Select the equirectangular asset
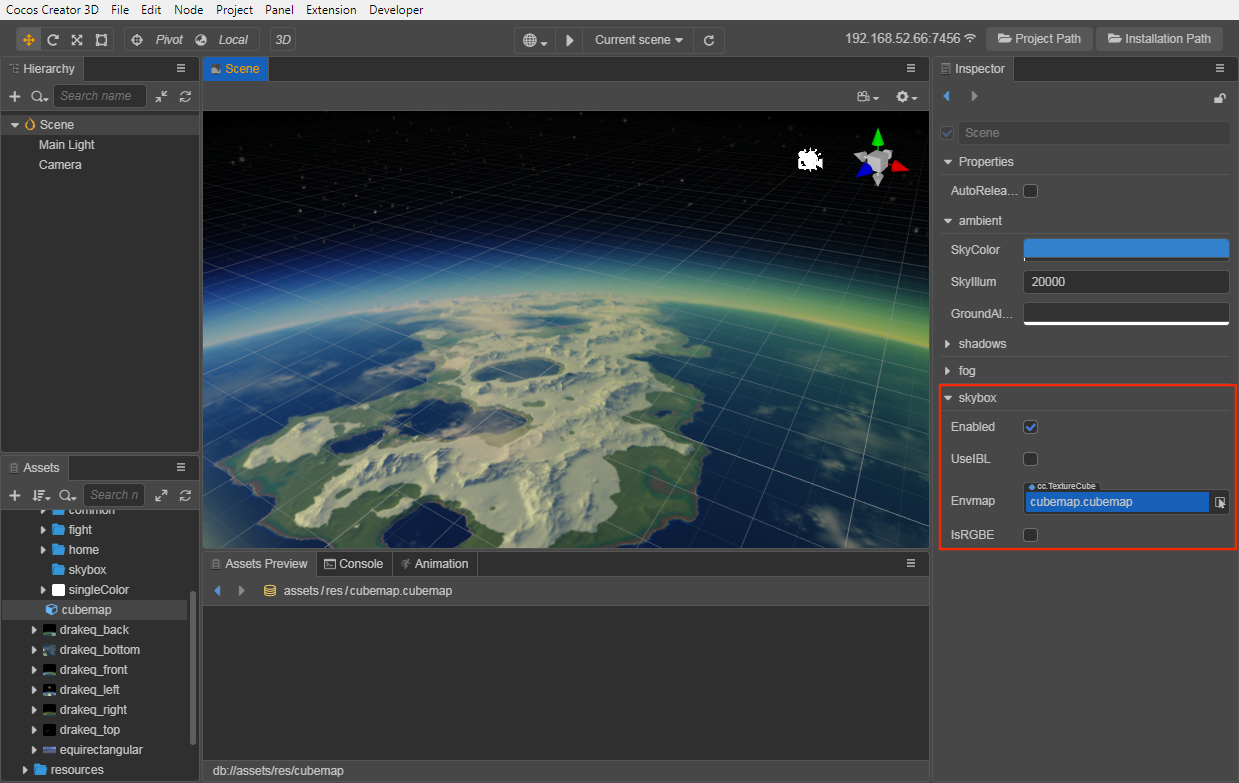 click(101, 750)
